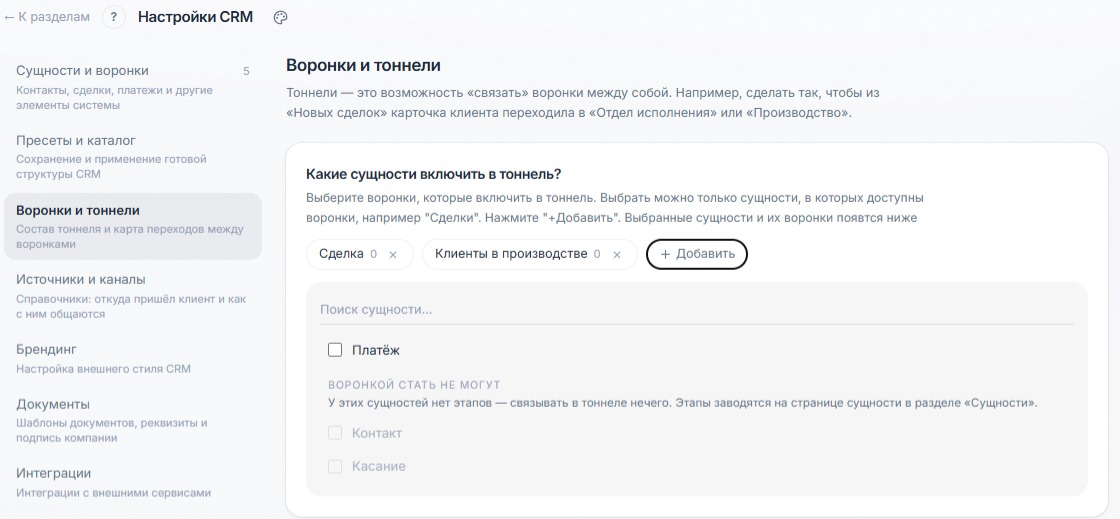Image resolution: width=1120 pixels, height=519 pixels.
Task: Click the plus Добавить button
Action: pyautogui.click(x=696, y=254)
